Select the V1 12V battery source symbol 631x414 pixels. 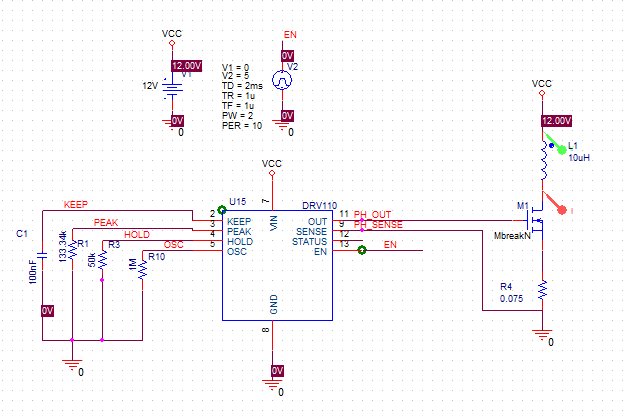172,88
